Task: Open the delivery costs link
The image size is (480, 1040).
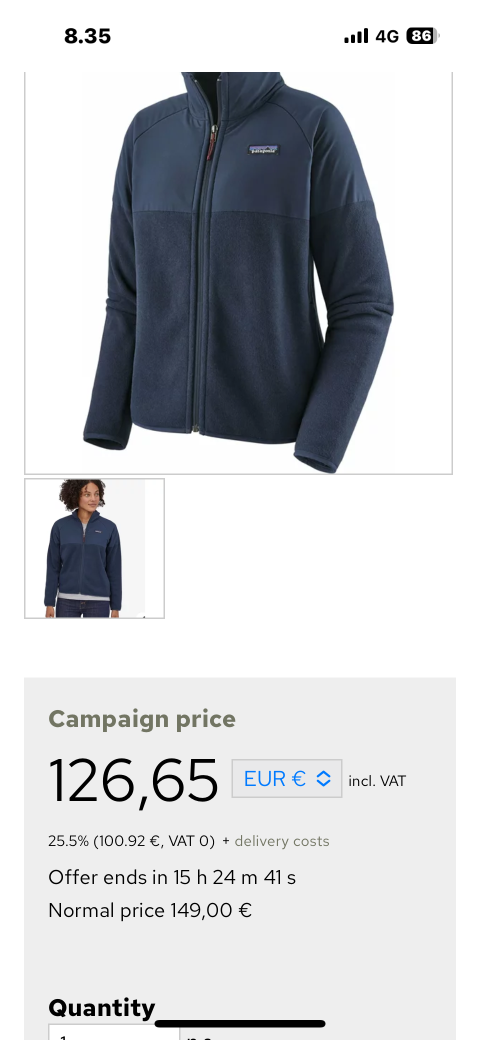Action: [282, 841]
